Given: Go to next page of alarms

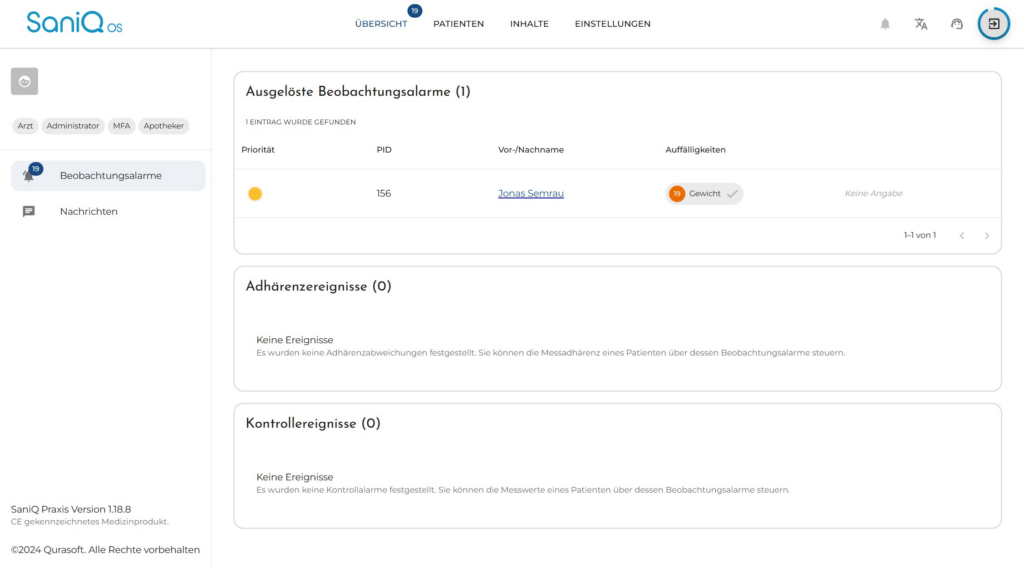Looking at the screenshot, I should click(x=987, y=236).
